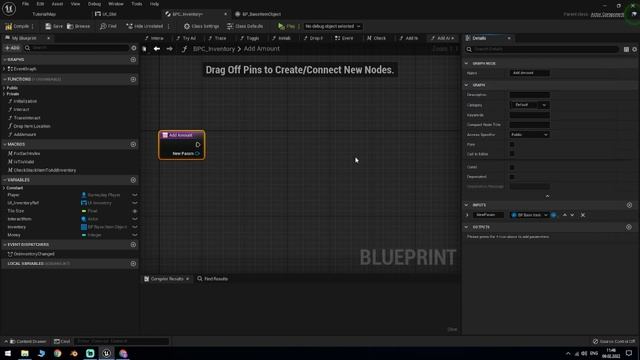Screen dimensions: 640x360
Task: Collapse the Variables section
Action: point(5,180)
